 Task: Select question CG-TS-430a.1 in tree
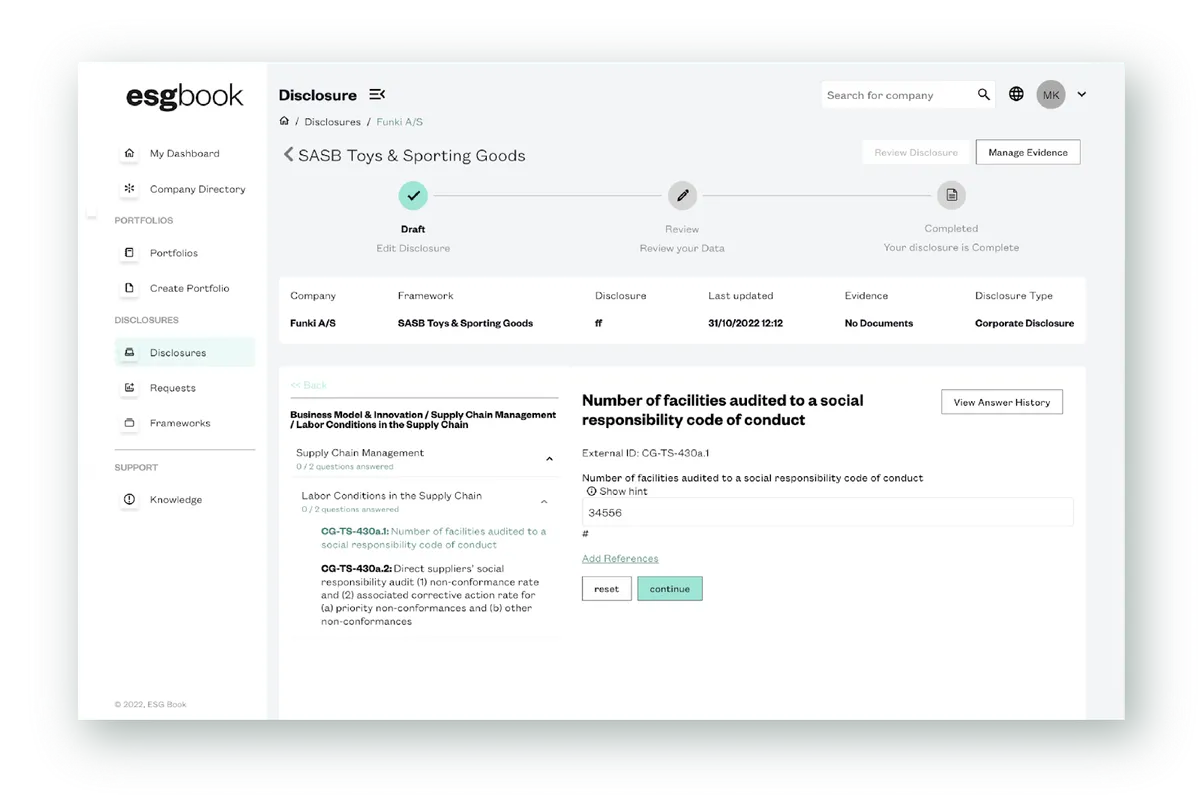click(x=434, y=538)
